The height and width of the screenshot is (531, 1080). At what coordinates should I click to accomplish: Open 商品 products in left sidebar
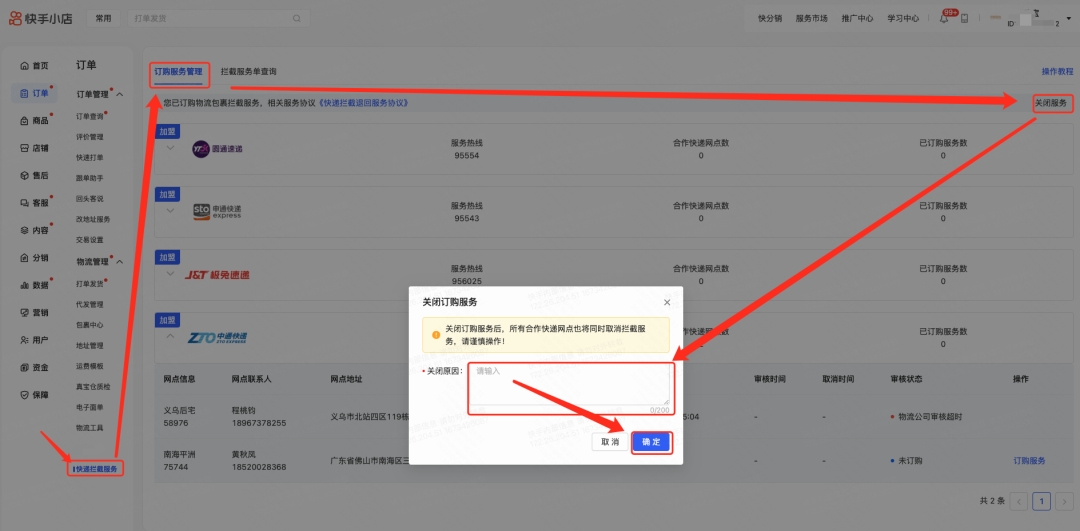pos(34,120)
